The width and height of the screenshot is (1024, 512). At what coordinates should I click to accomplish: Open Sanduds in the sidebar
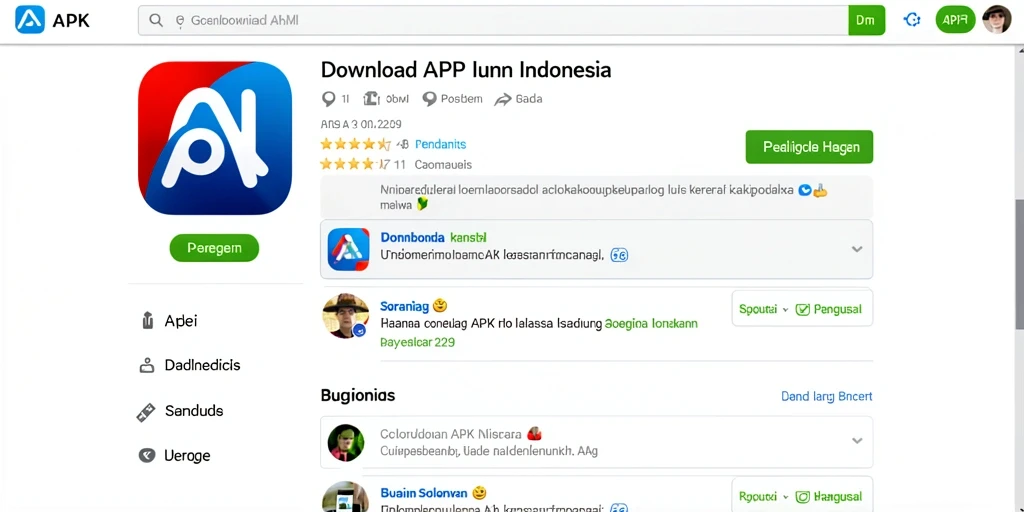click(x=194, y=411)
